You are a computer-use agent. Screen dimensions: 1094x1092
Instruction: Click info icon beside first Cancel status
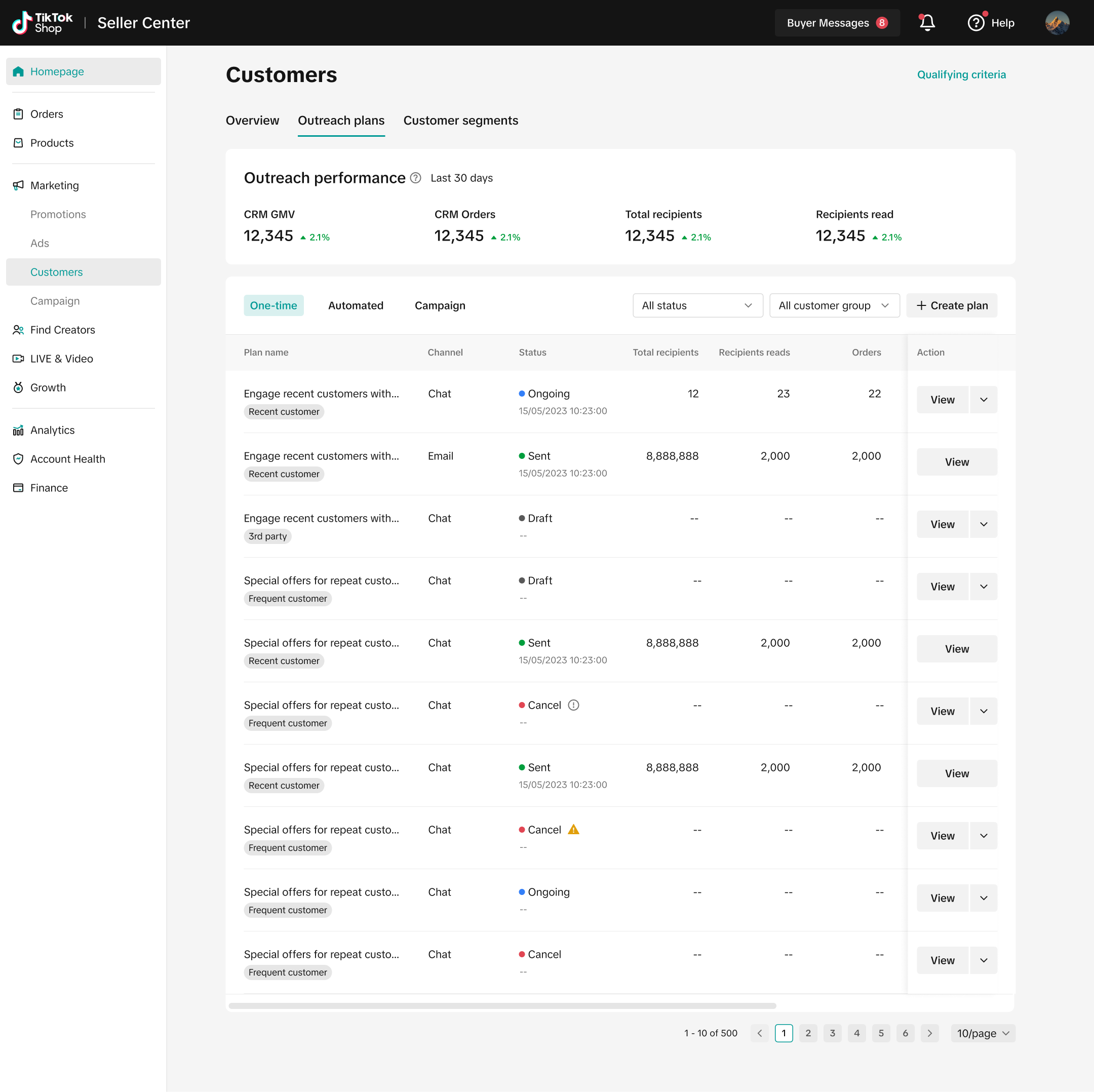[574, 705]
